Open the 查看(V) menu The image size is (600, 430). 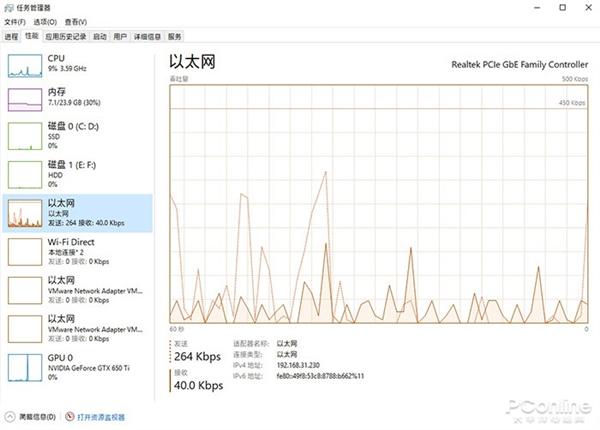click(76, 22)
